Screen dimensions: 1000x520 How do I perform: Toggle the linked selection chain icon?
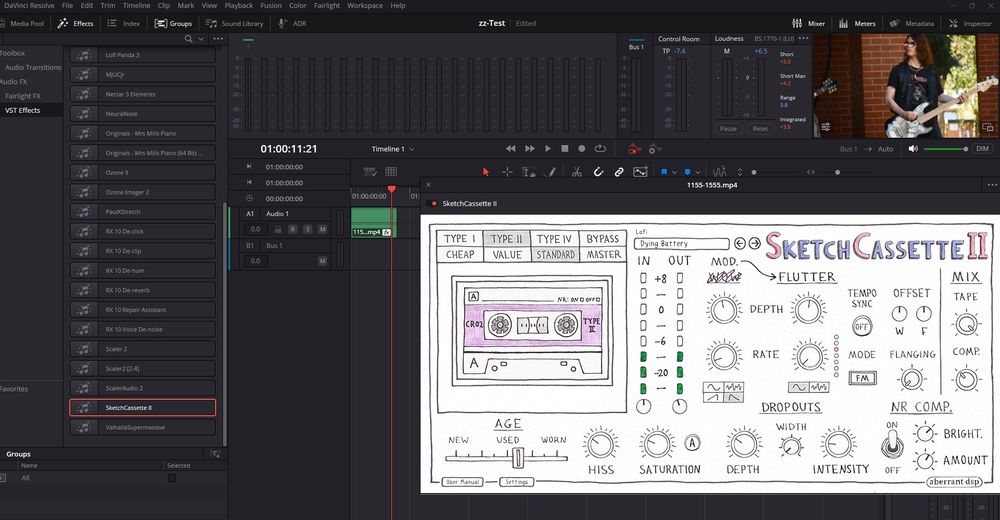[619, 172]
